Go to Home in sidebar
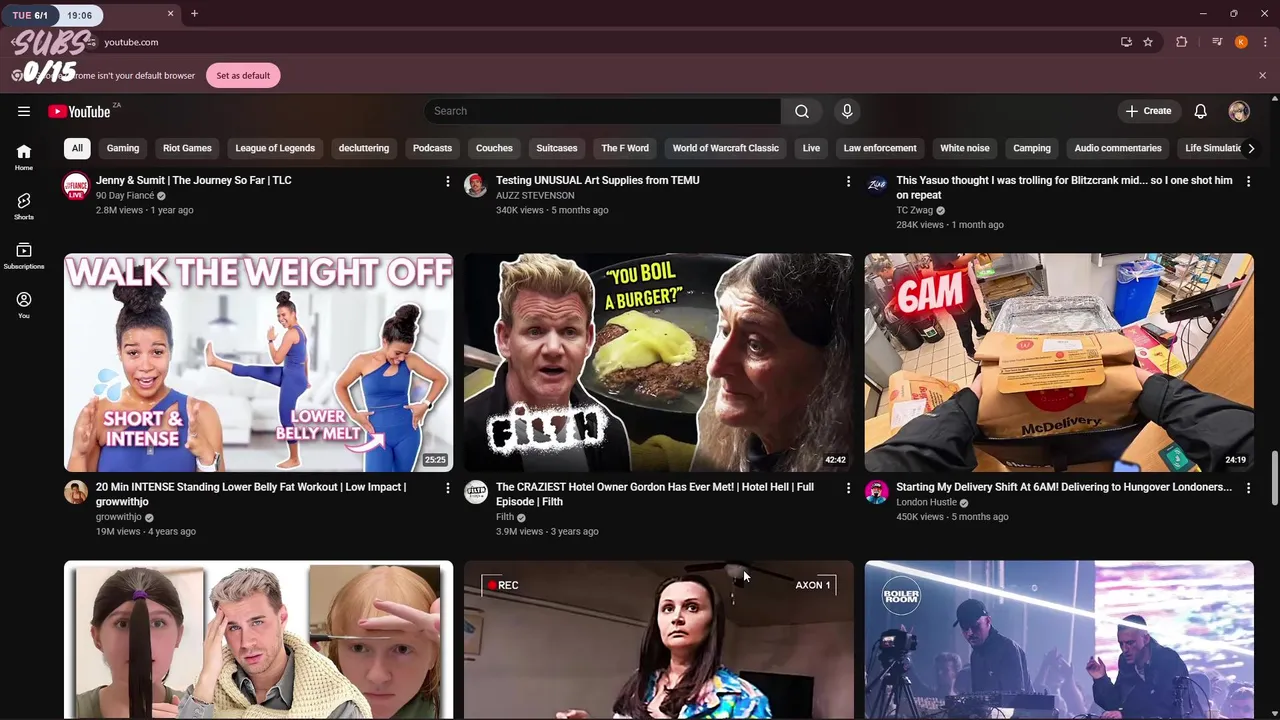This screenshot has width=1280, height=720. [24, 156]
